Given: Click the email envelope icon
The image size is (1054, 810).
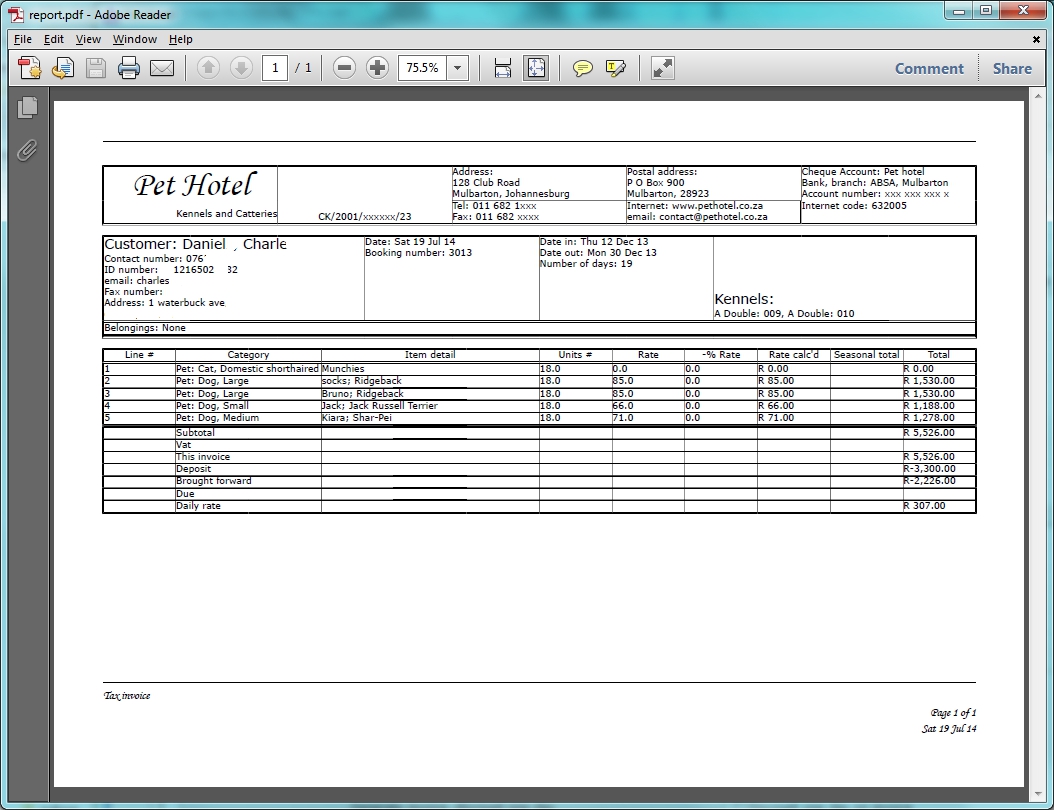Looking at the screenshot, I should [x=161, y=68].
